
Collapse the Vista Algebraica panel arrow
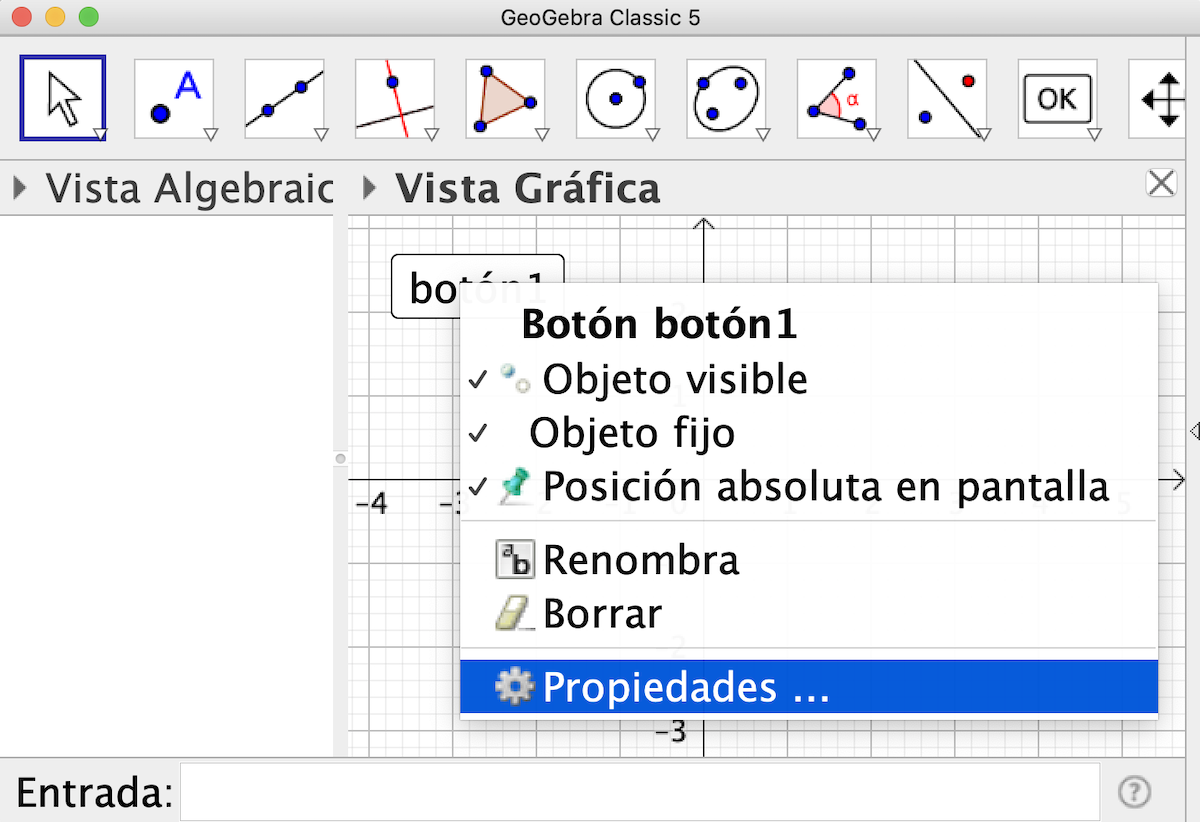(20, 187)
